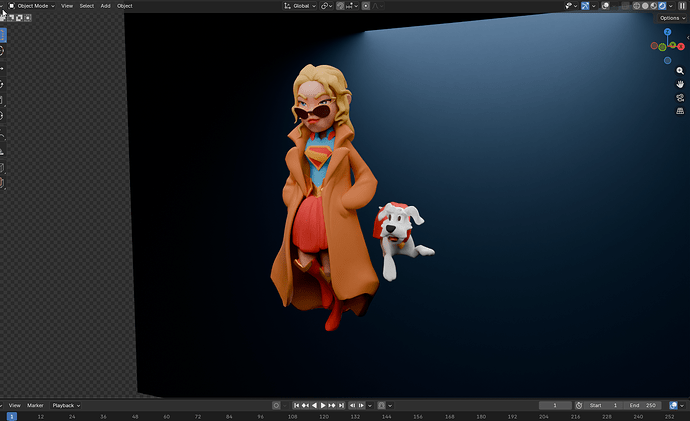Click the End frame field showing 250
The height and width of the screenshot is (421, 690).
pyautogui.click(x=642, y=405)
